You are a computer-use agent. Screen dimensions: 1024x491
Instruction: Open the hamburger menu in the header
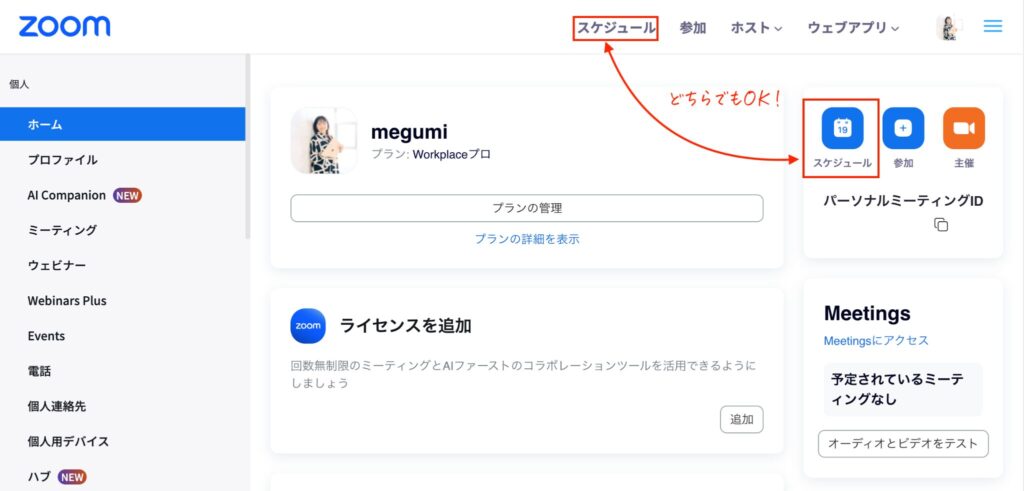click(993, 27)
